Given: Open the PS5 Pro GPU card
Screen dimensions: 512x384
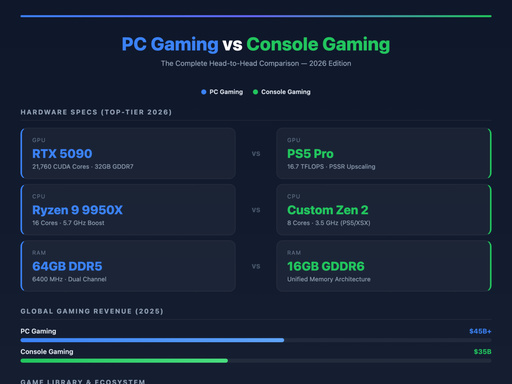Looking at the screenshot, I should tap(384, 153).
